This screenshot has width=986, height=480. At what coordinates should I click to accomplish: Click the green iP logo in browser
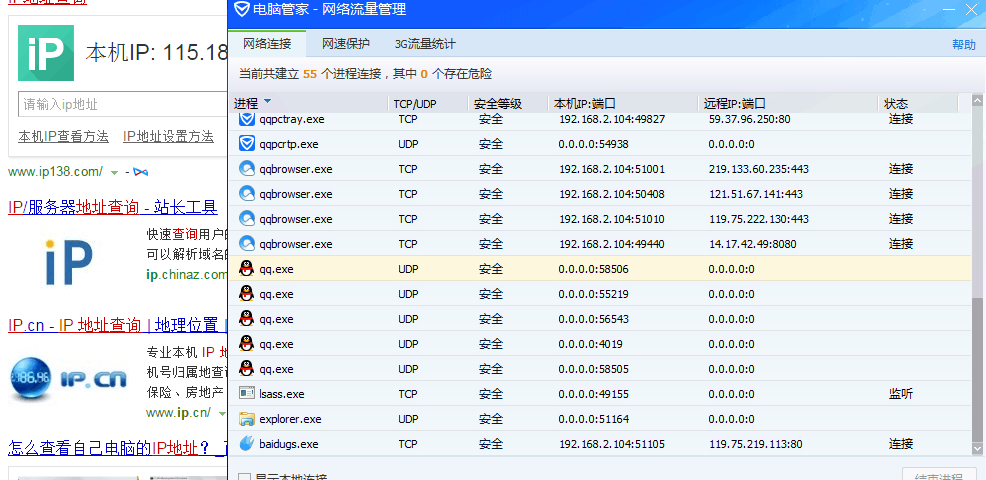click(46, 53)
